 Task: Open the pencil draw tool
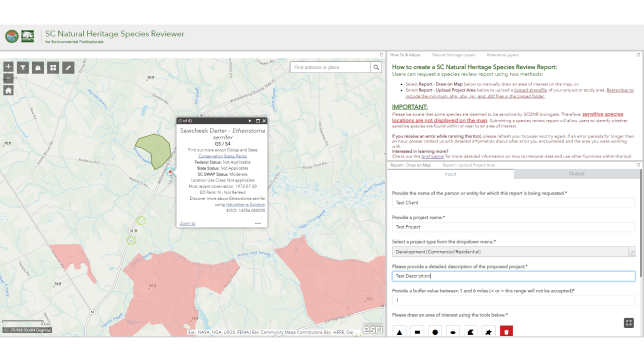pos(68,67)
